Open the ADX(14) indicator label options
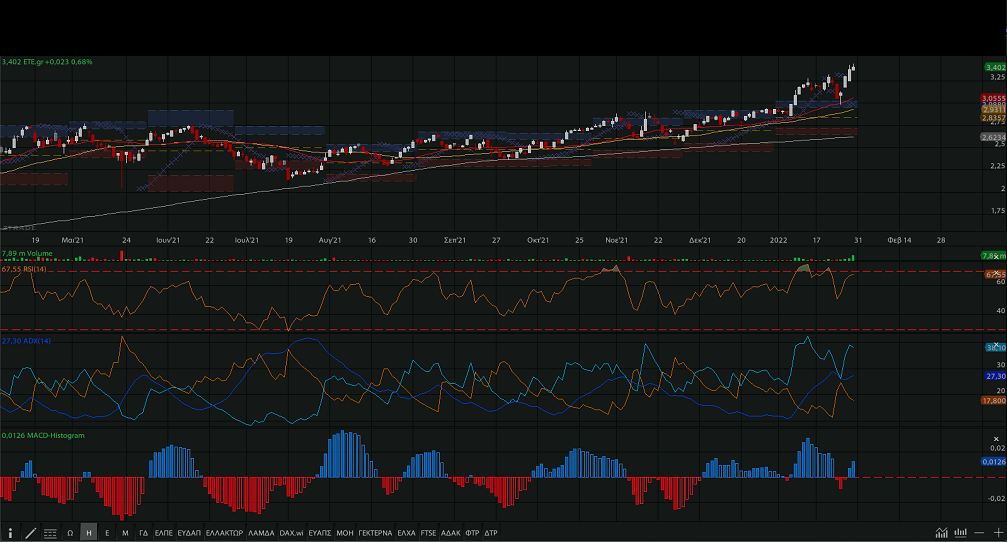 [x=27, y=341]
